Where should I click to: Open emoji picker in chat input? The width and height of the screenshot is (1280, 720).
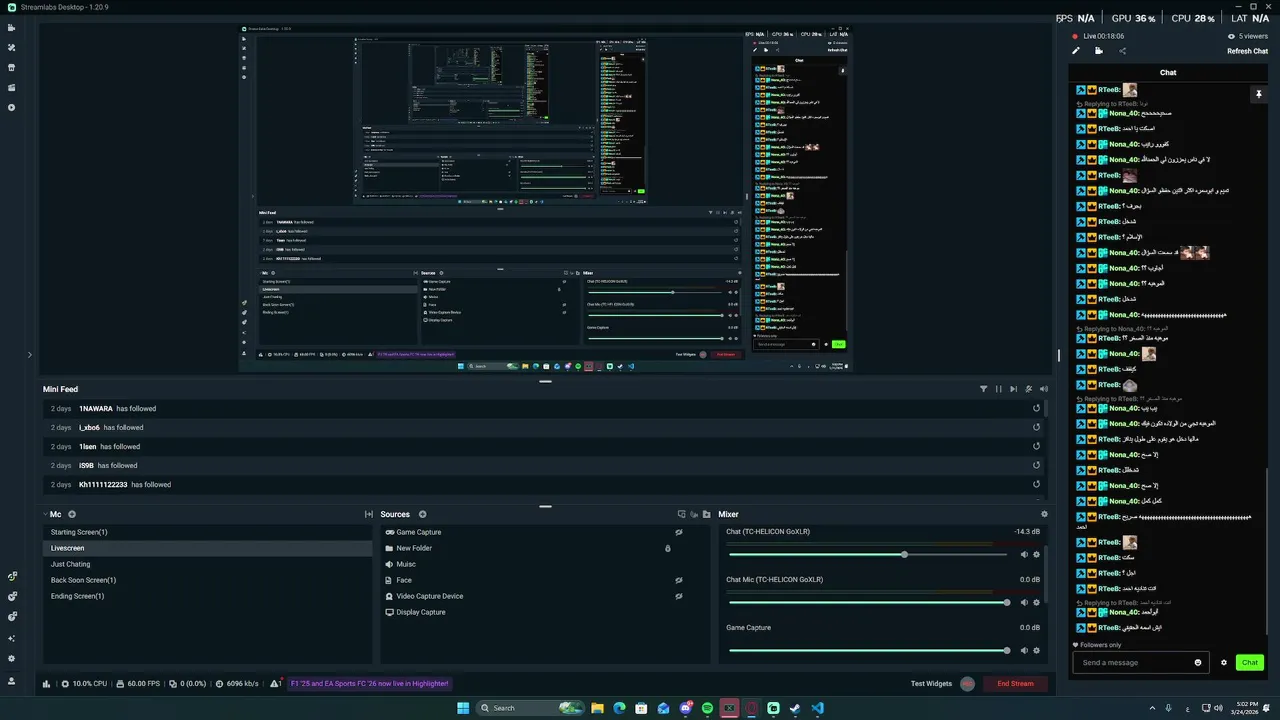[1198, 662]
